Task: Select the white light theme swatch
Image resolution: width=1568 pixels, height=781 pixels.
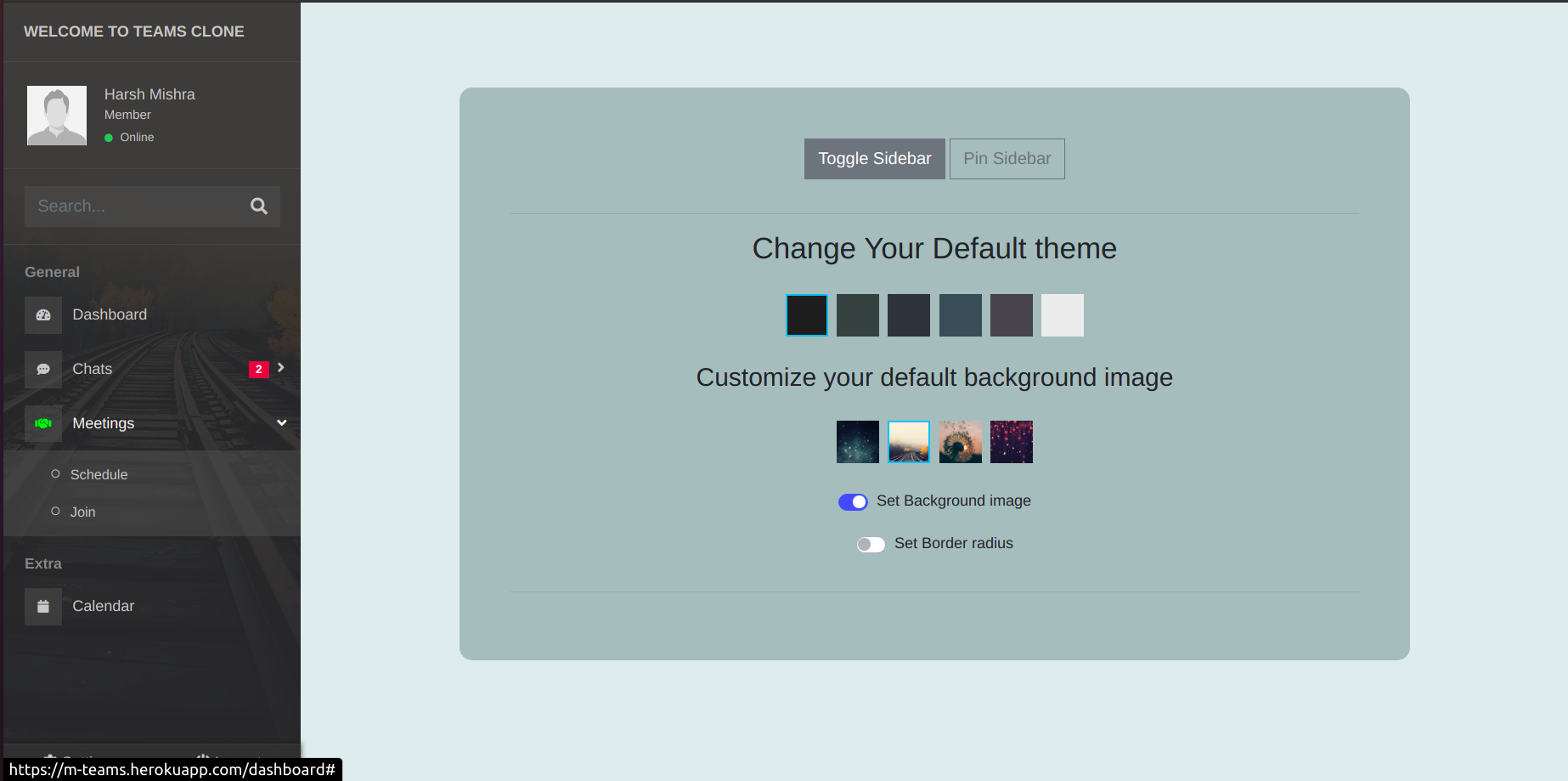Action: click(x=1063, y=315)
